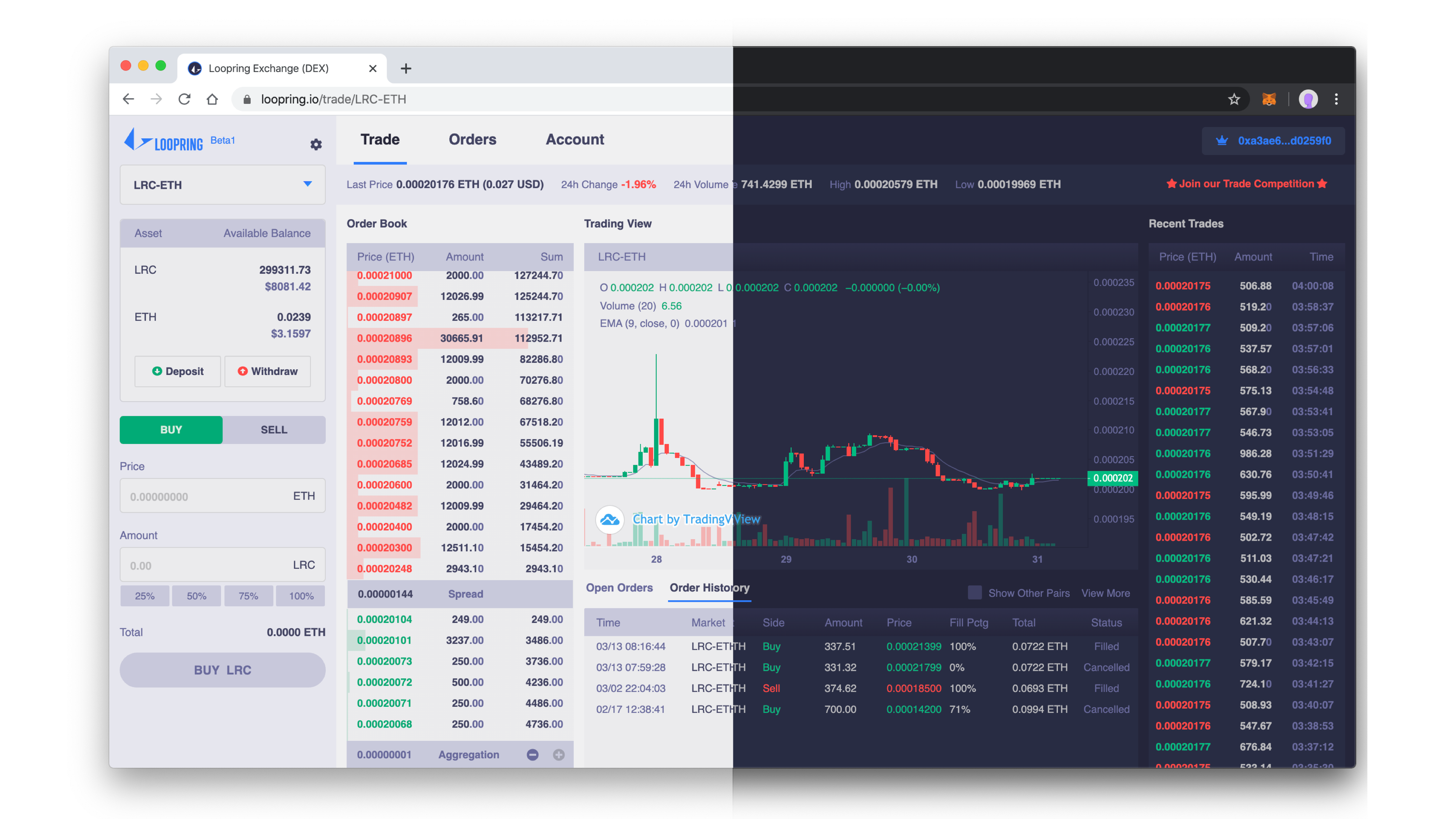1456x819 pixels.
Task: Open the Chrome three-dot menu
Action: pos(1336,99)
